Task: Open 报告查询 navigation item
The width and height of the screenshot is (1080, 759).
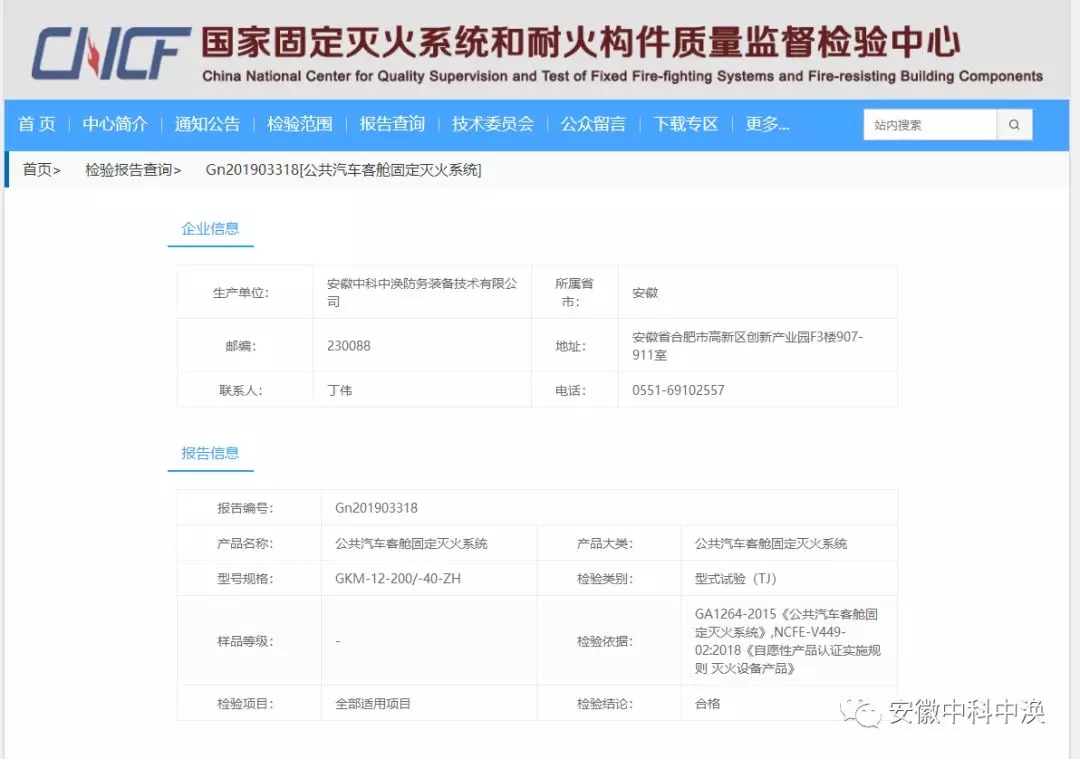Action: tap(392, 124)
